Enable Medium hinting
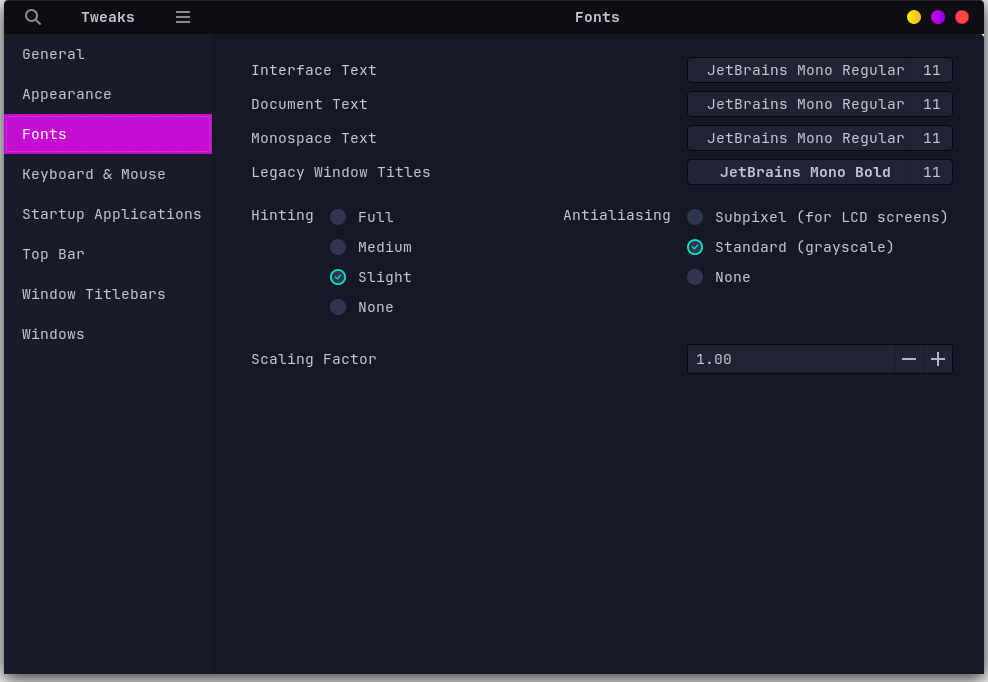This screenshot has width=988, height=682. click(x=338, y=247)
